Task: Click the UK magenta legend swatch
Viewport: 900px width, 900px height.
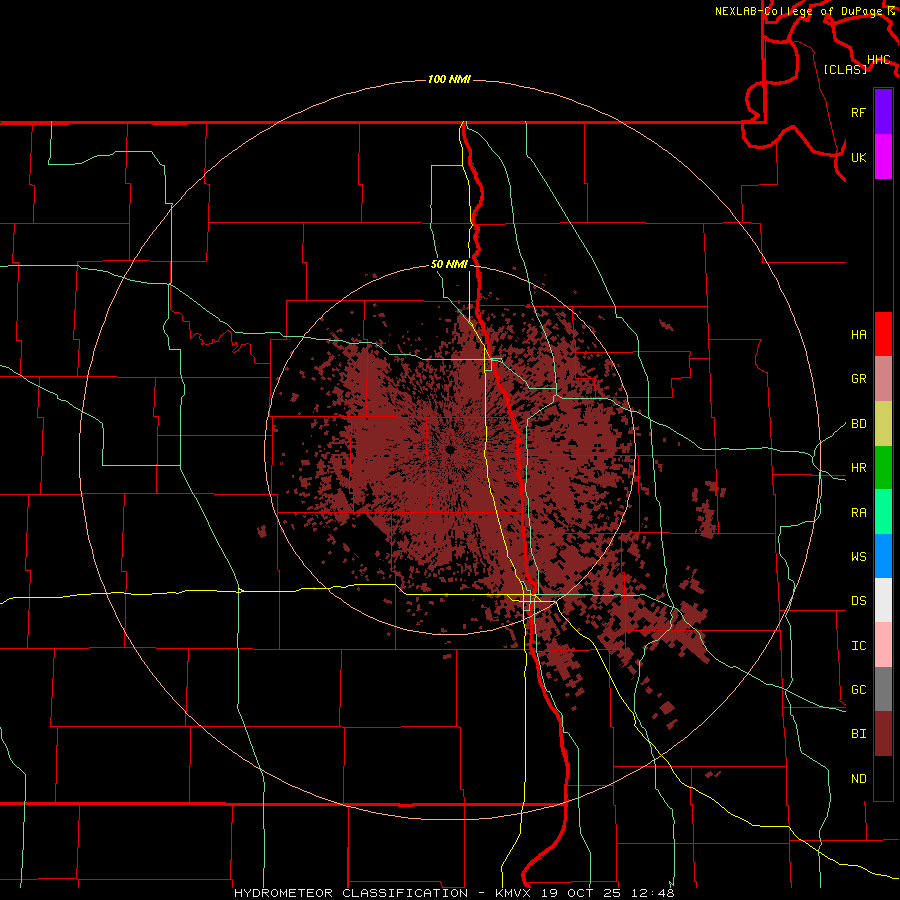Action: click(x=883, y=157)
